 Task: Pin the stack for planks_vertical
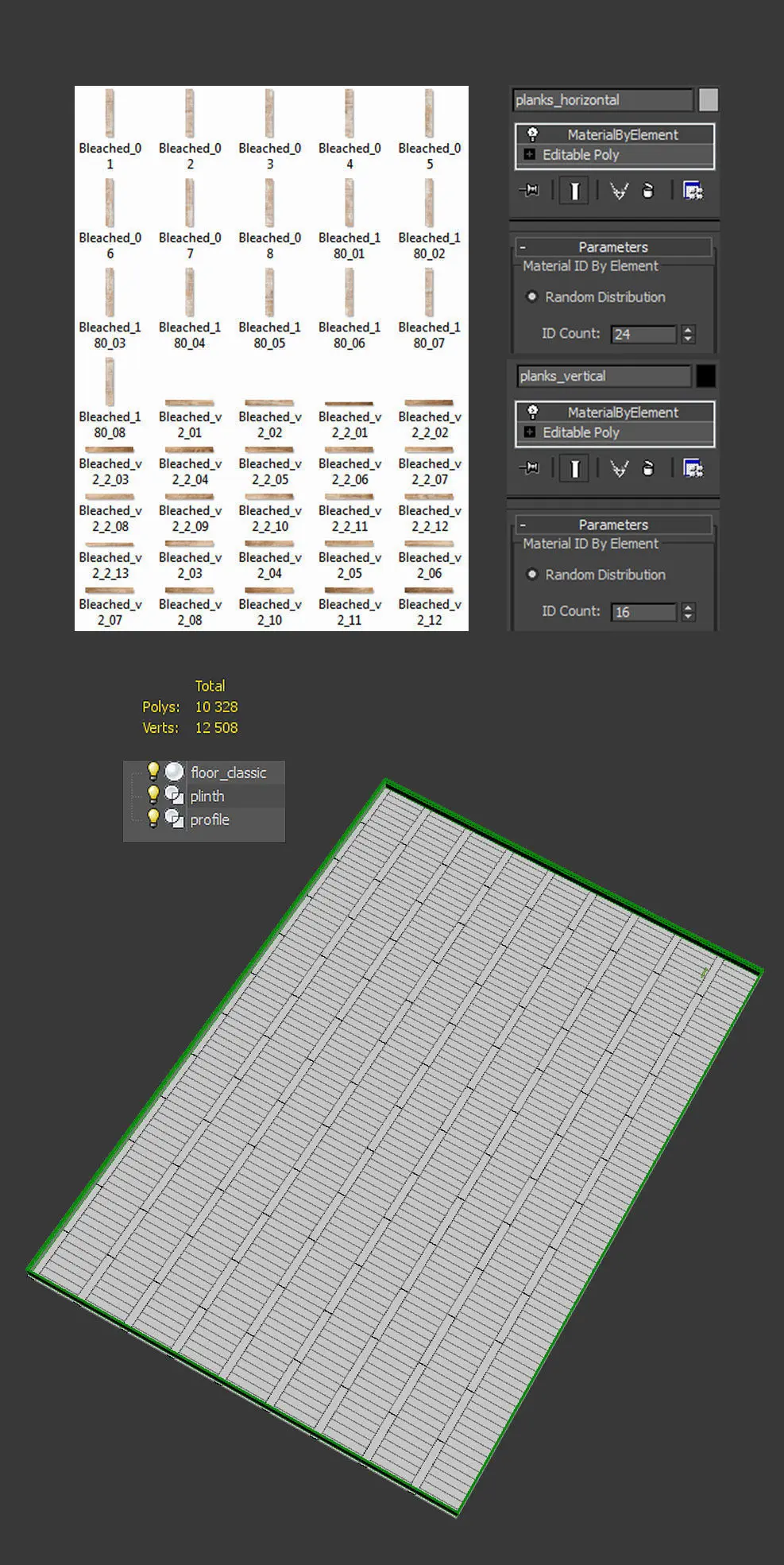[x=529, y=468]
